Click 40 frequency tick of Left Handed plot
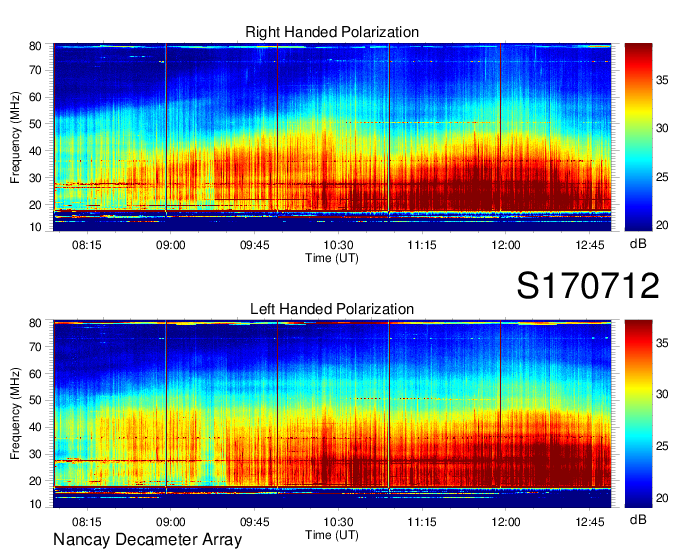680x552 pixels. 35,428
